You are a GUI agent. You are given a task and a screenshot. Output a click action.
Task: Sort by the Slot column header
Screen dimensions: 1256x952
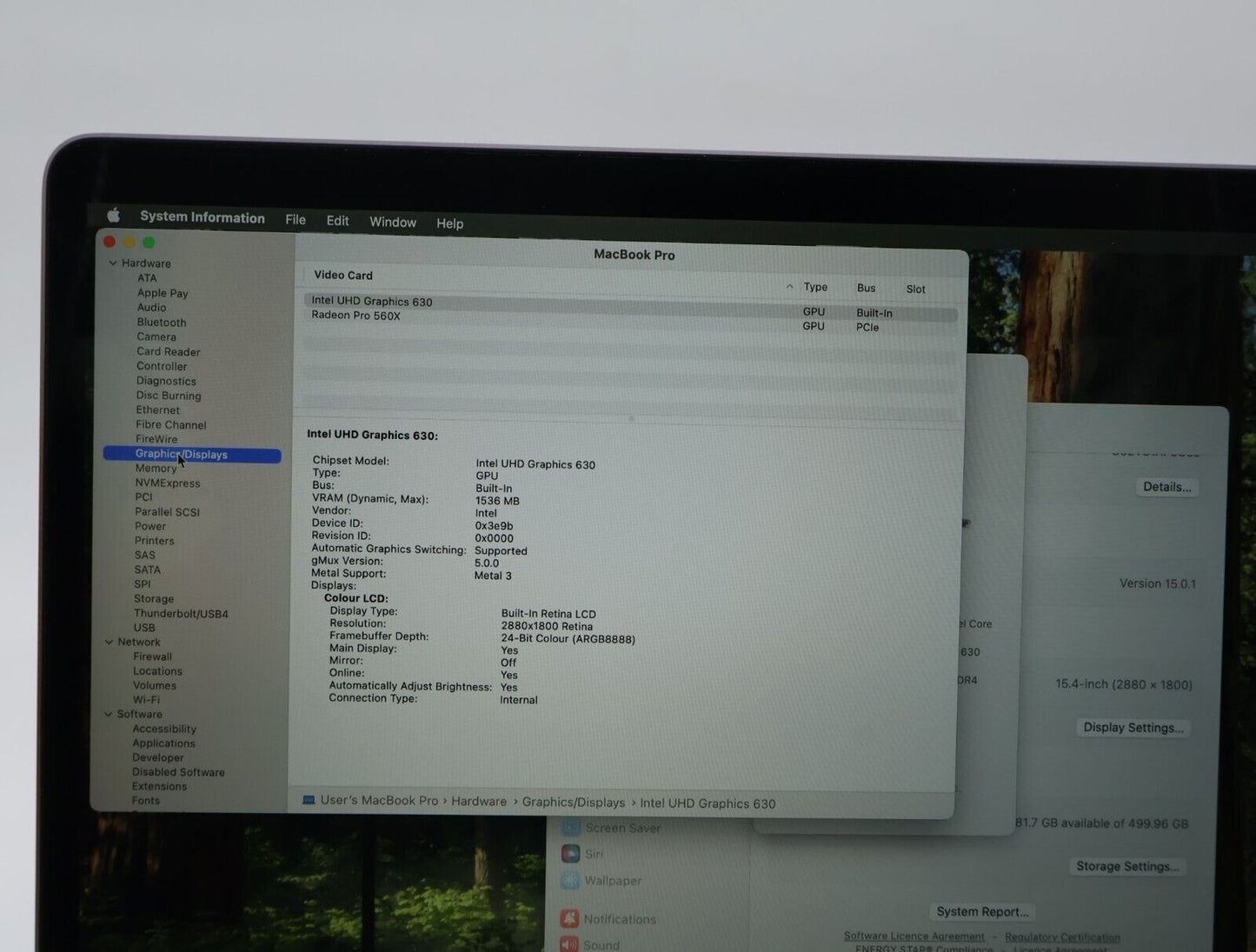[916, 290]
